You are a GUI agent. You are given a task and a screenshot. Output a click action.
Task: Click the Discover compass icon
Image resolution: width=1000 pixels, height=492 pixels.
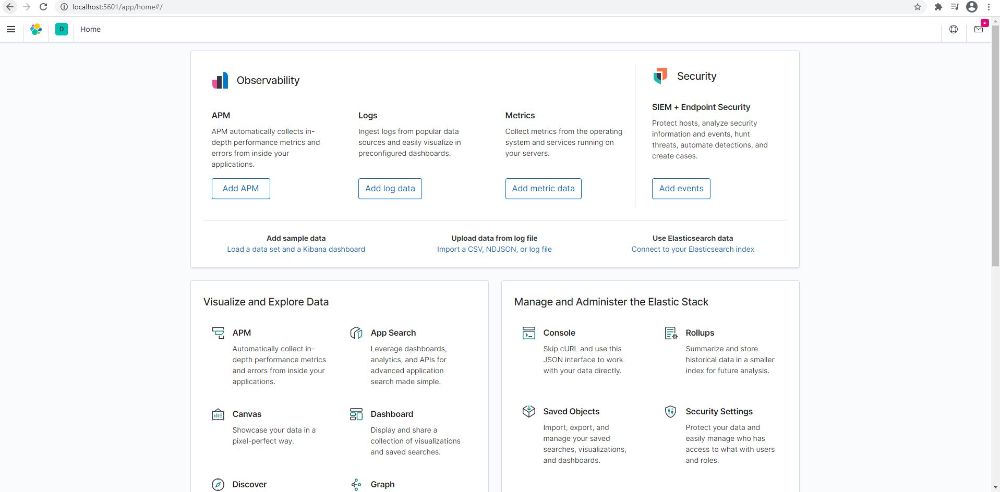(x=218, y=484)
